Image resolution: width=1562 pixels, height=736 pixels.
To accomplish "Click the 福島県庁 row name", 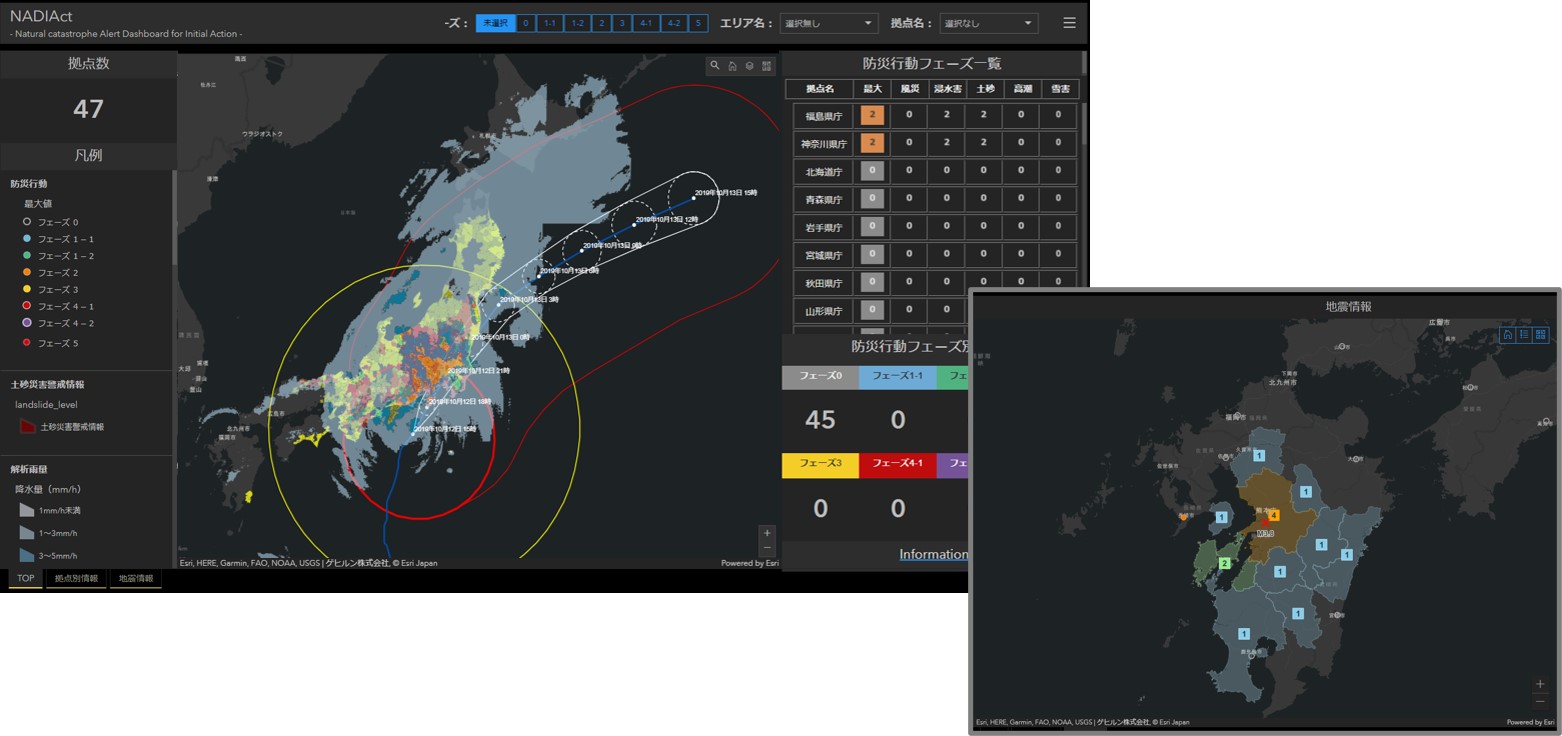I will click(824, 115).
